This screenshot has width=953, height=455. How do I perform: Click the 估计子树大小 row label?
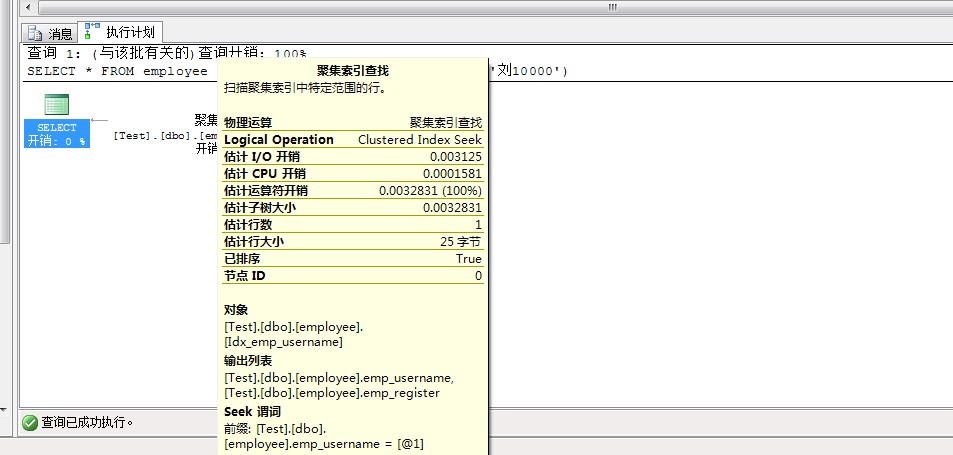tap(260, 208)
